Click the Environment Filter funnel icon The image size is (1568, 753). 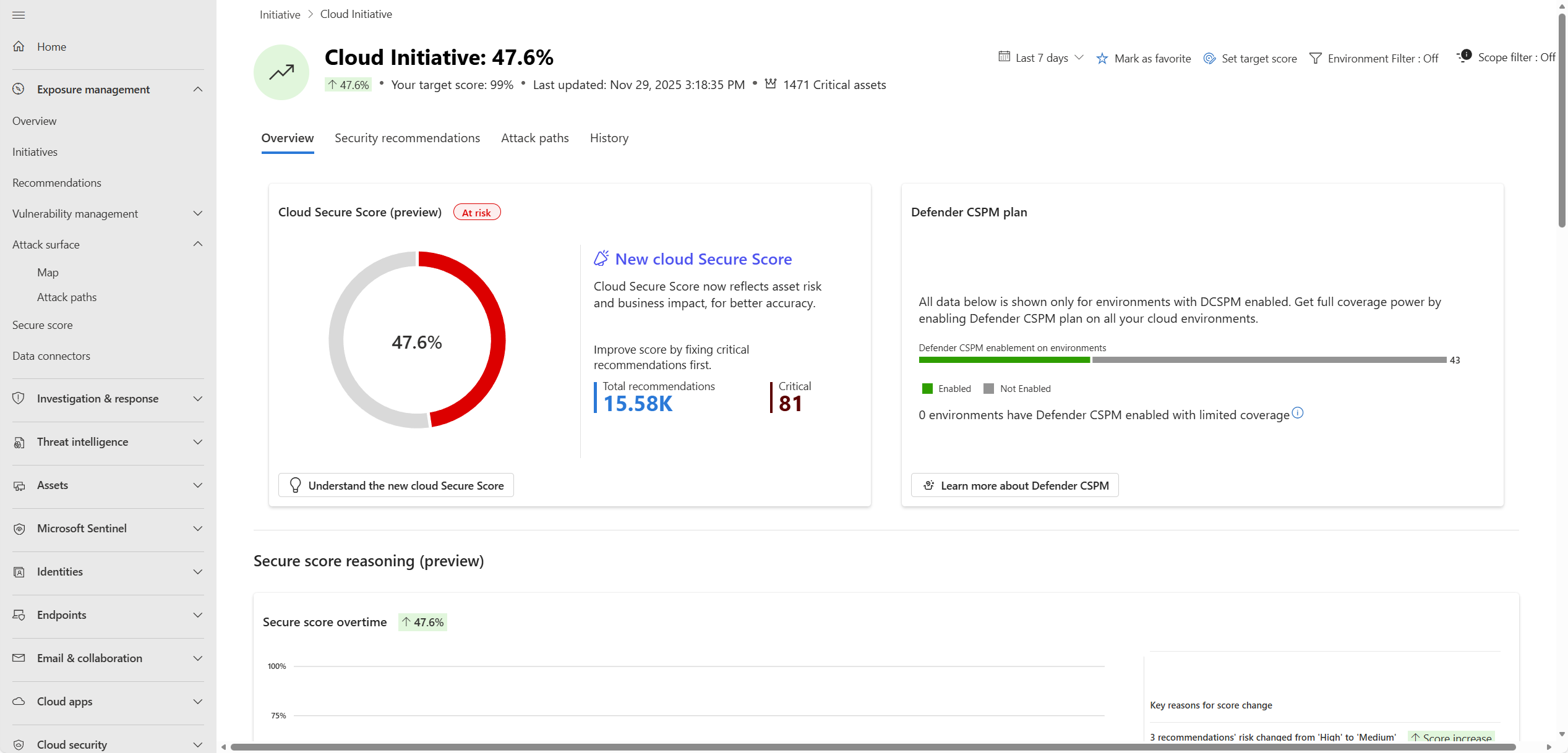tap(1316, 59)
